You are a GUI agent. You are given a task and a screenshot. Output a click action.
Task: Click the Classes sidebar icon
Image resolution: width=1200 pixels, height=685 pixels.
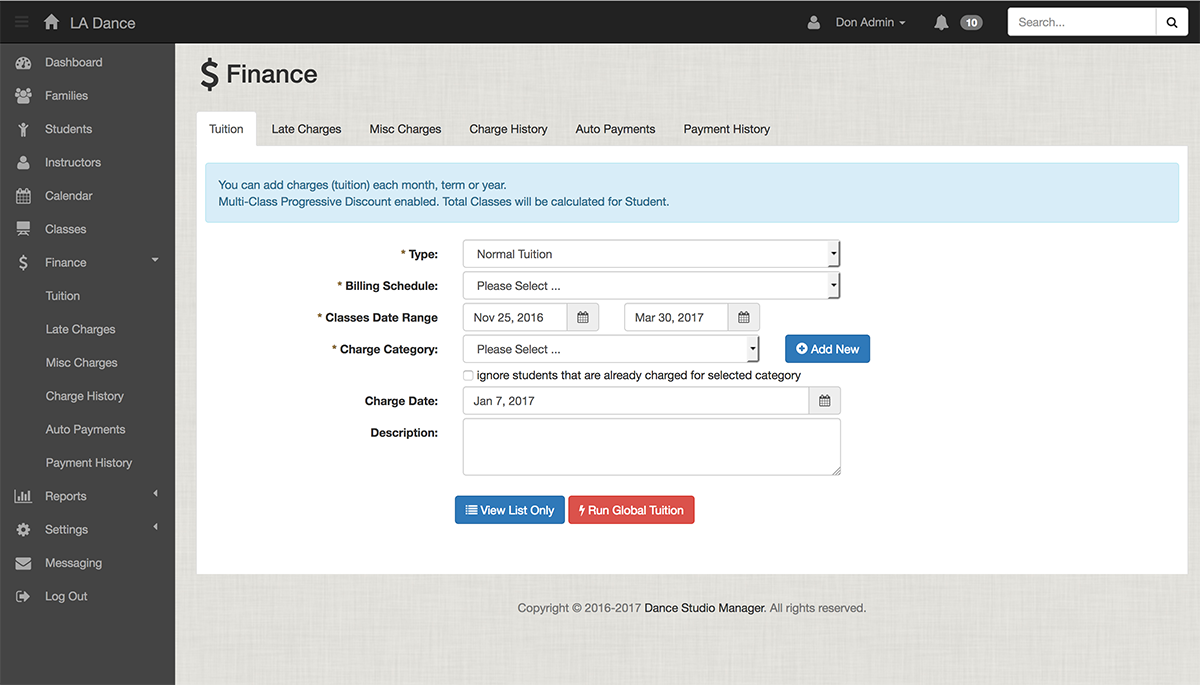pyautogui.click(x=24, y=228)
